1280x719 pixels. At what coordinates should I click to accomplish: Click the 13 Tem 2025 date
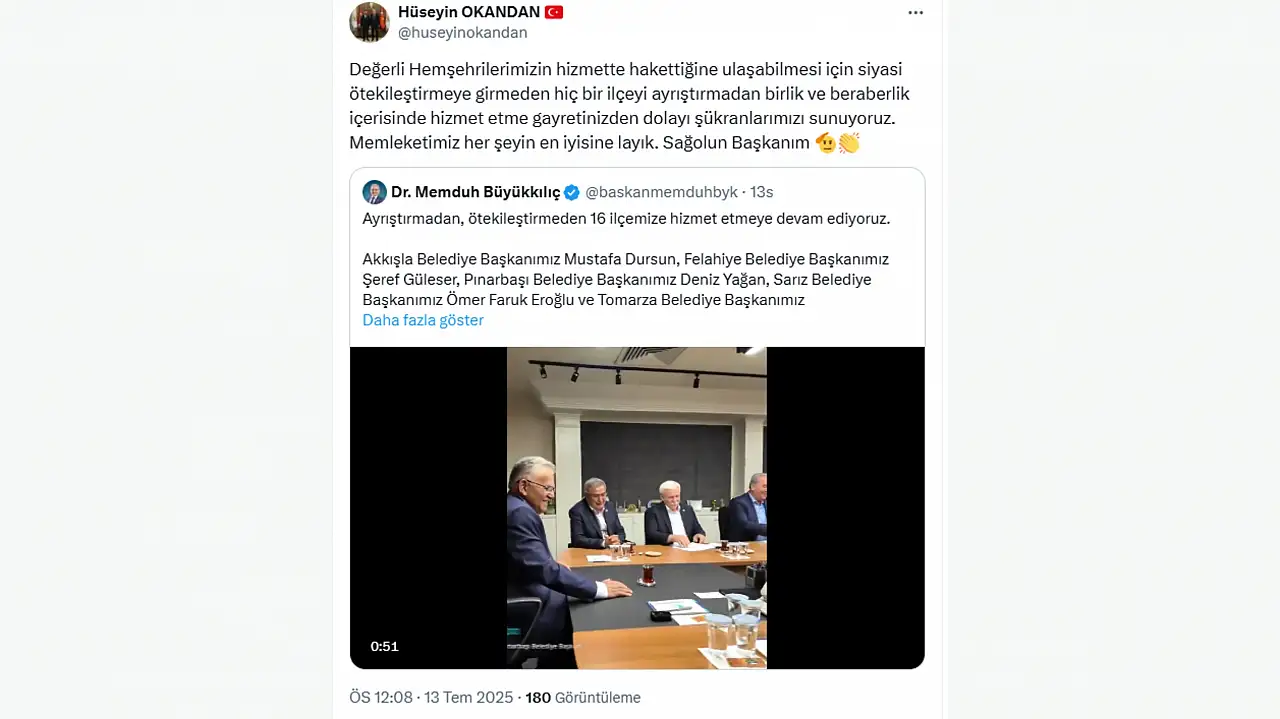(468, 697)
